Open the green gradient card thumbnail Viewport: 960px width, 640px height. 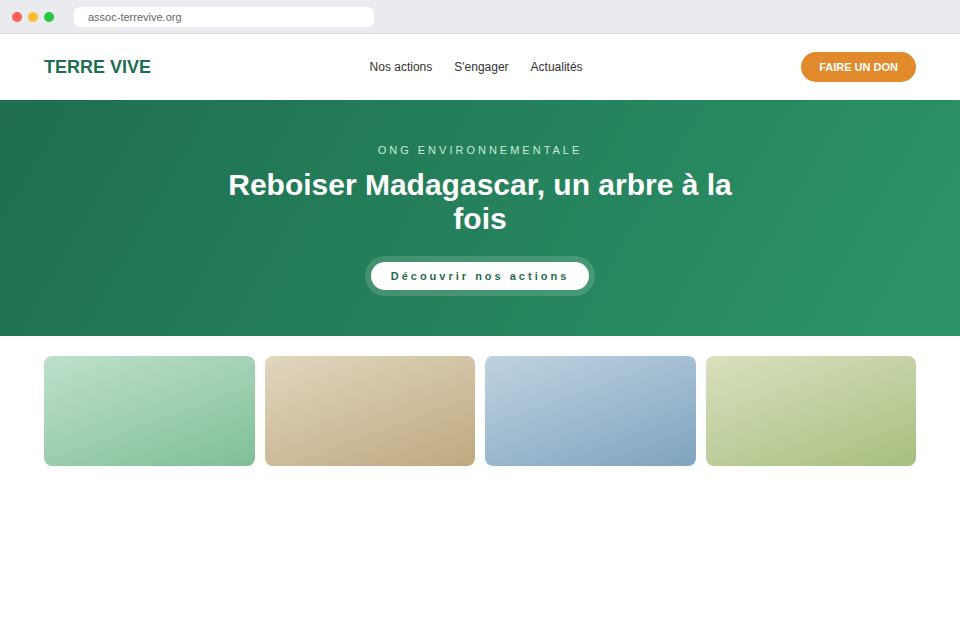point(149,411)
